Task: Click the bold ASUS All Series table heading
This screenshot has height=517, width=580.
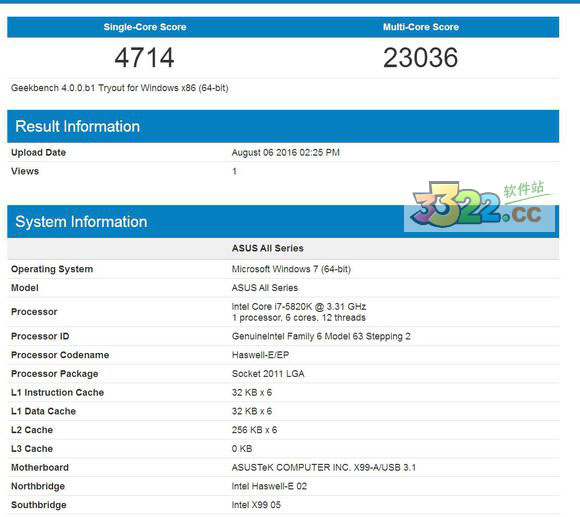Action: pos(267,248)
